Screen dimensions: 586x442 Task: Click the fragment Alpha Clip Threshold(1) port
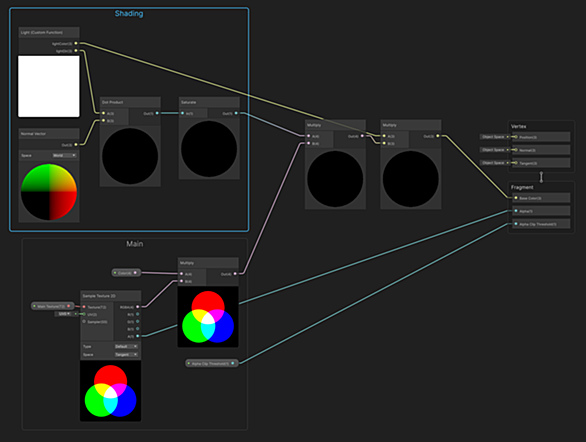pos(516,224)
